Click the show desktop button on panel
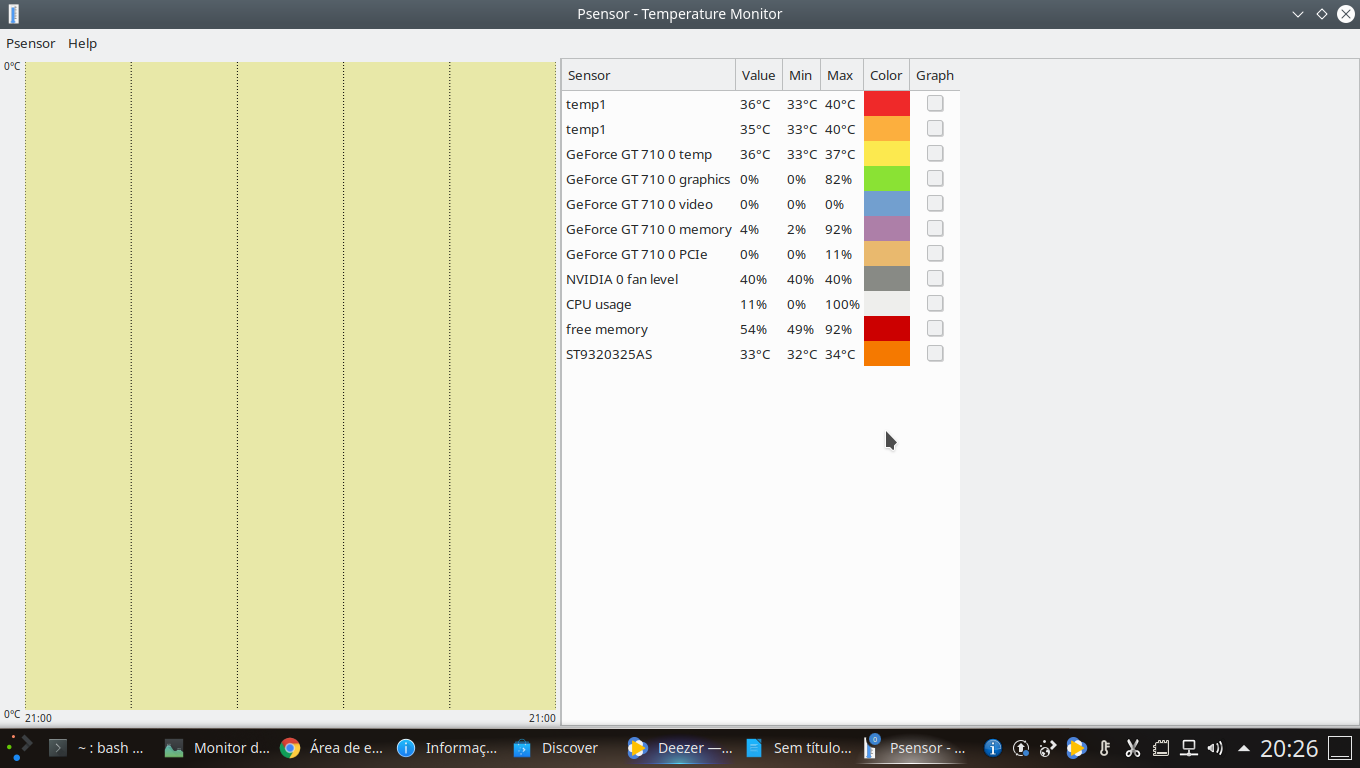The width and height of the screenshot is (1360, 768). tap(1339, 747)
